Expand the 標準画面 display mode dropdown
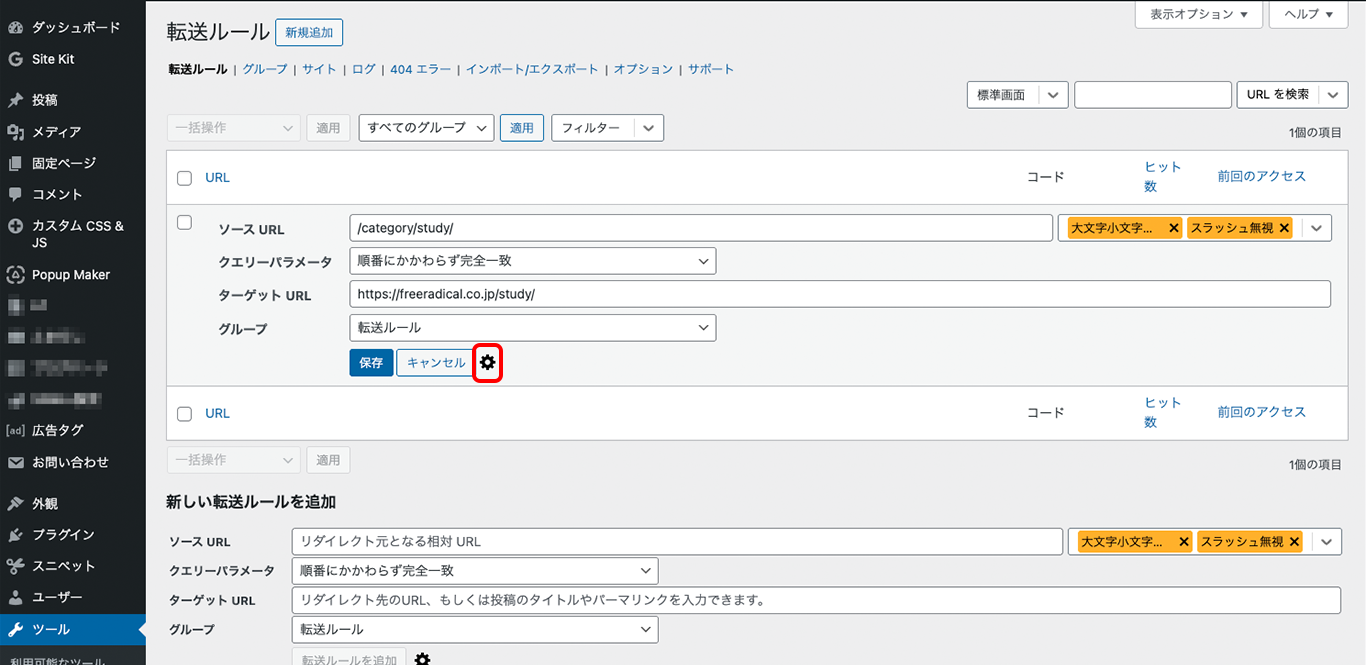The image size is (1366, 665). click(1017, 95)
